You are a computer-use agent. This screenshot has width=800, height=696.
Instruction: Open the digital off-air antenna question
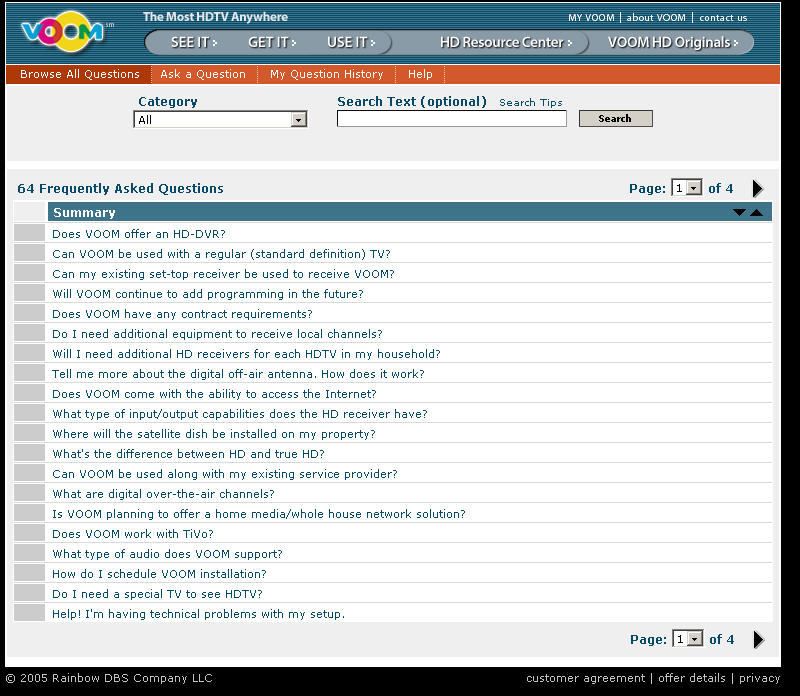click(x=238, y=374)
